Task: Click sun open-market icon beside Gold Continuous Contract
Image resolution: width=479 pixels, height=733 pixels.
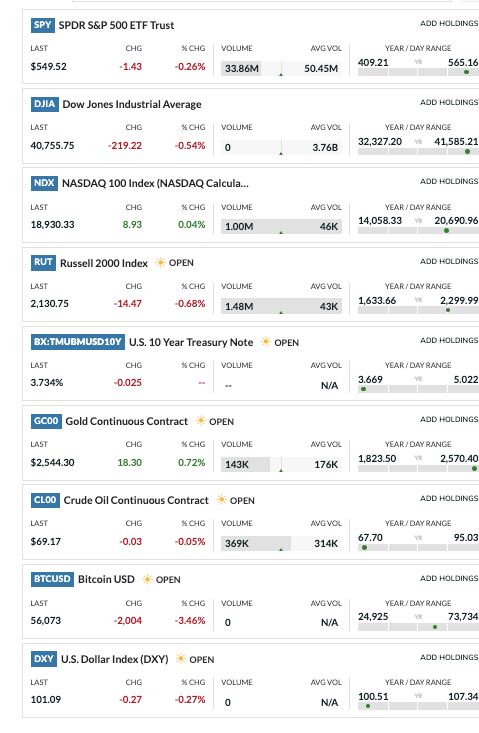Action: pyautogui.click(x=200, y=421)
